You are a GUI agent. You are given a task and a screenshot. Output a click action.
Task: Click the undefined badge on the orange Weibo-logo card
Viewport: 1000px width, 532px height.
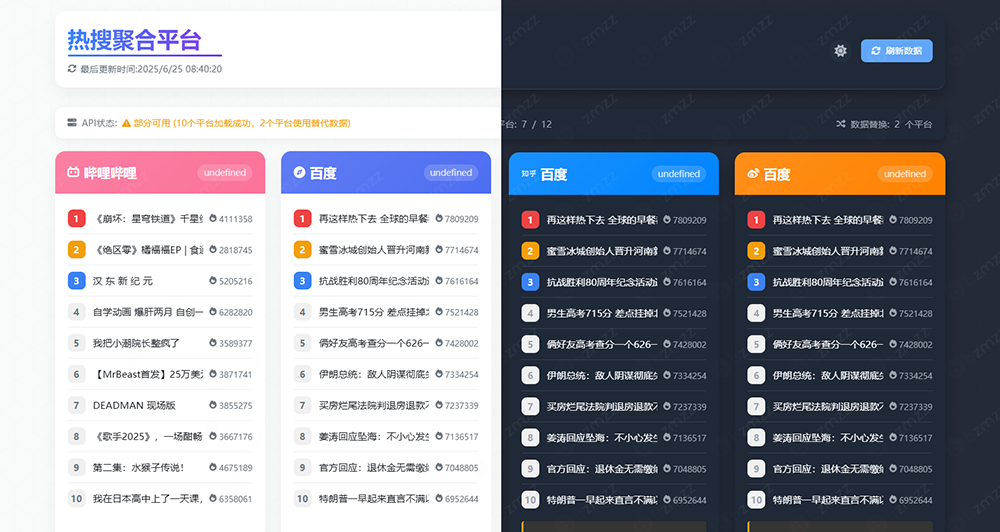[904, 174]
